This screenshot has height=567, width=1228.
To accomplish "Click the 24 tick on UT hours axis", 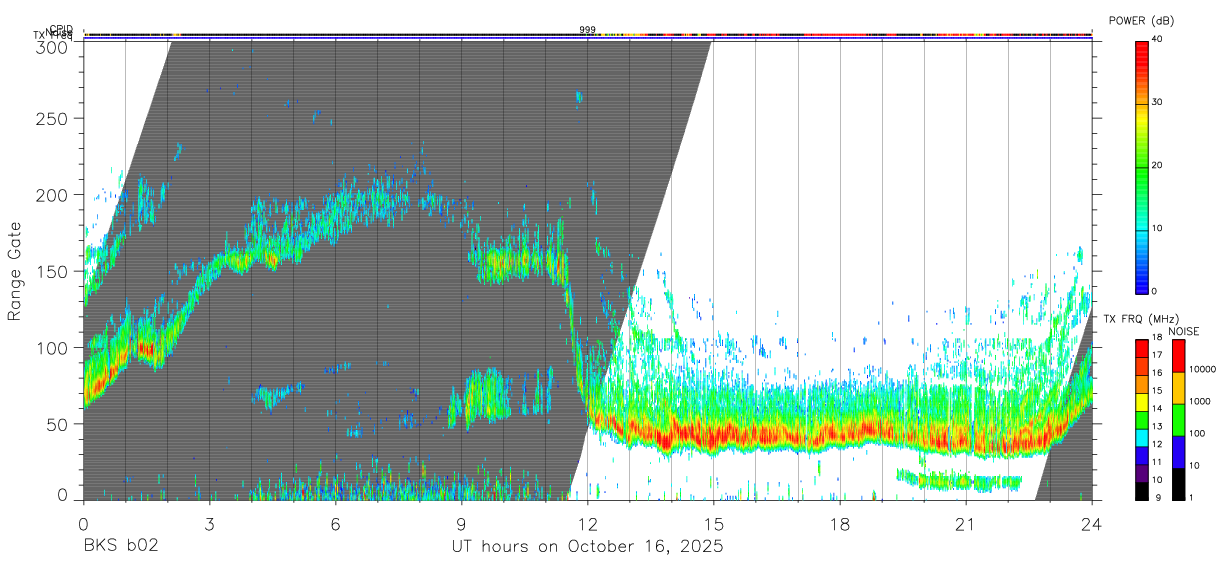I will pos(1091,523).
